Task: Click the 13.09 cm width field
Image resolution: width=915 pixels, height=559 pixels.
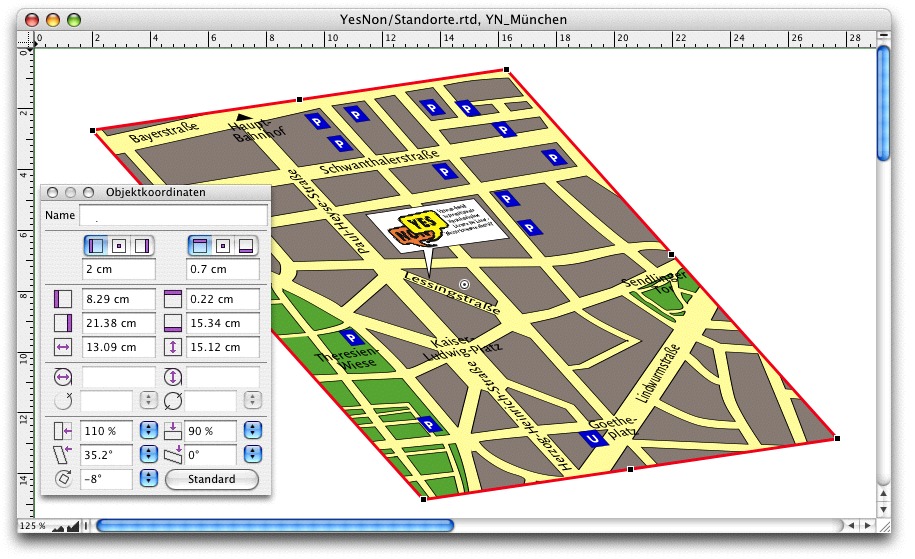Action: point(118,347)
